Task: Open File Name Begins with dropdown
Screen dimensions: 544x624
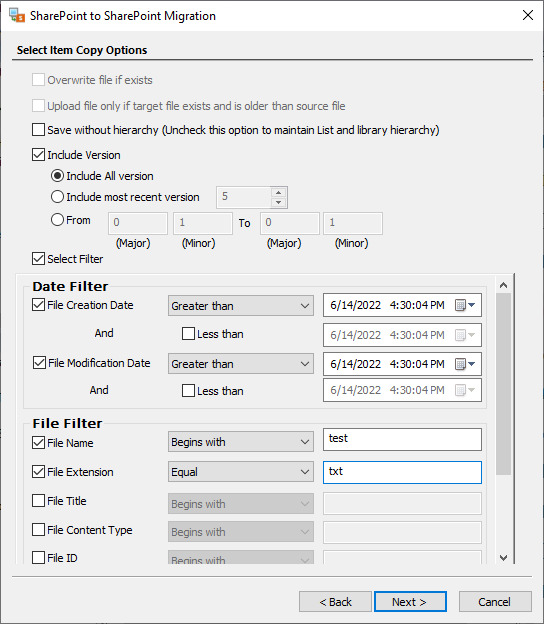Action: pyautogui.click(x=241, y=442)
